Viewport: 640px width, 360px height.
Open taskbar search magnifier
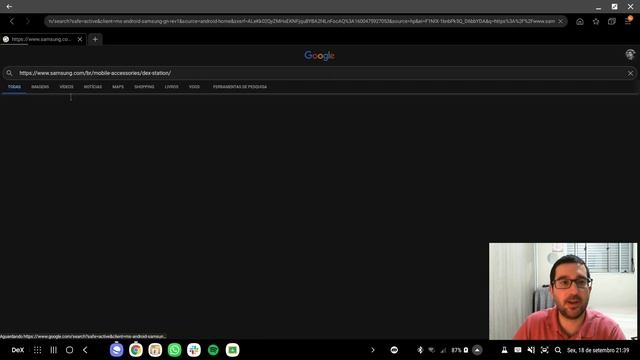tap(558, 350)
